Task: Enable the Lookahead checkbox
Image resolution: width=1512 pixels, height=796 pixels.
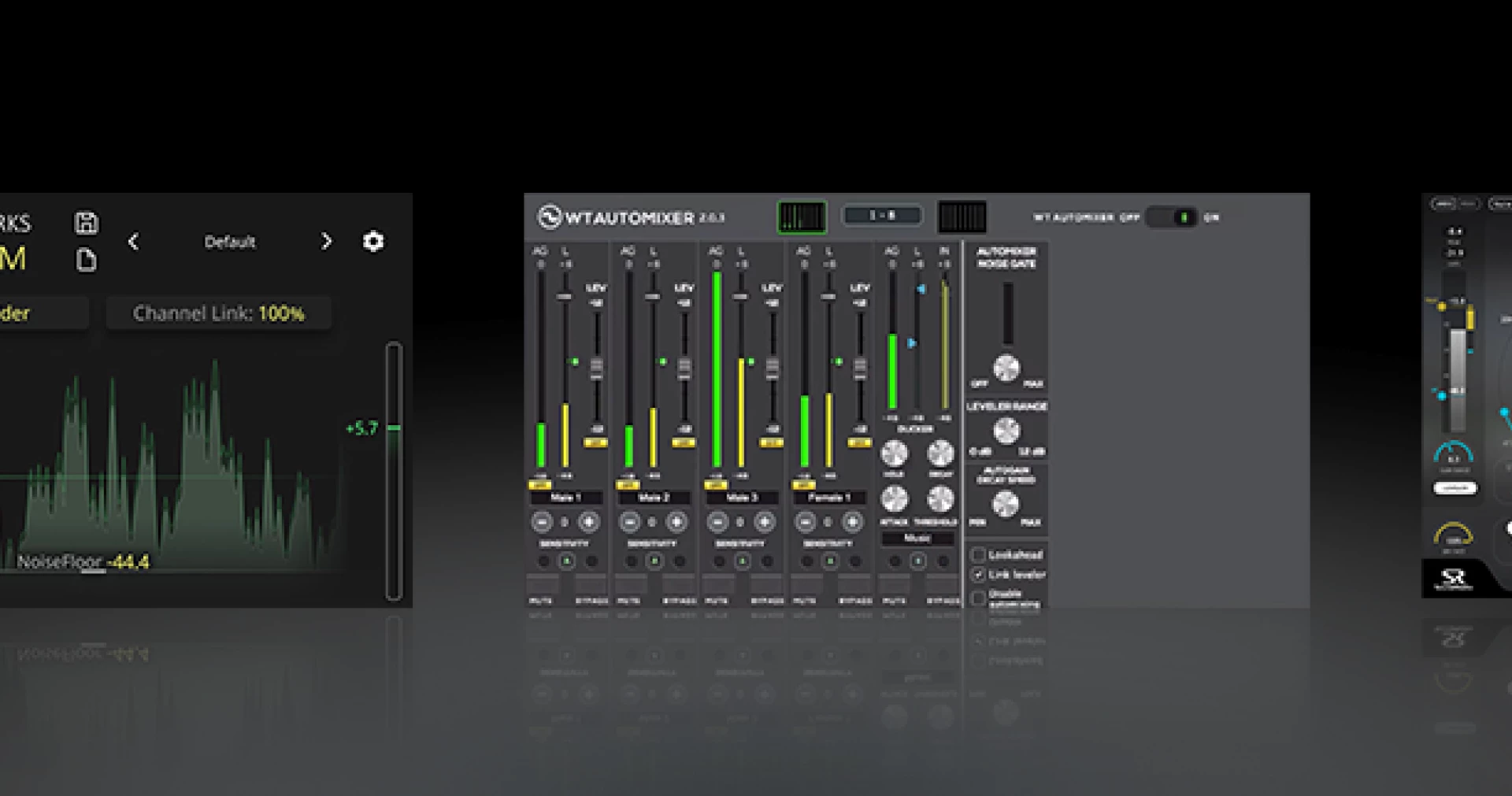Action: coord(978,554)
